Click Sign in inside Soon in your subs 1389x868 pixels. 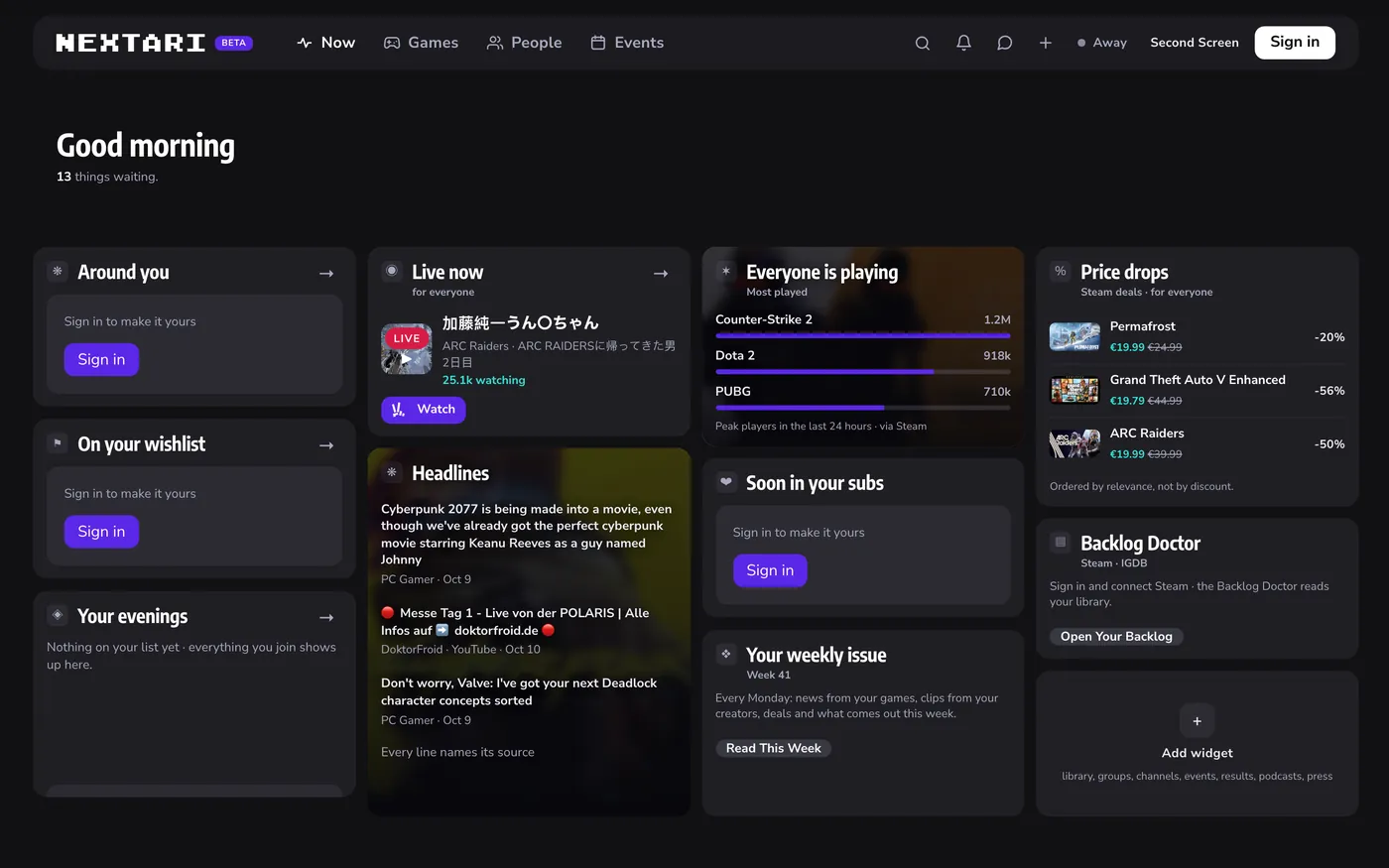pos(770,570)
